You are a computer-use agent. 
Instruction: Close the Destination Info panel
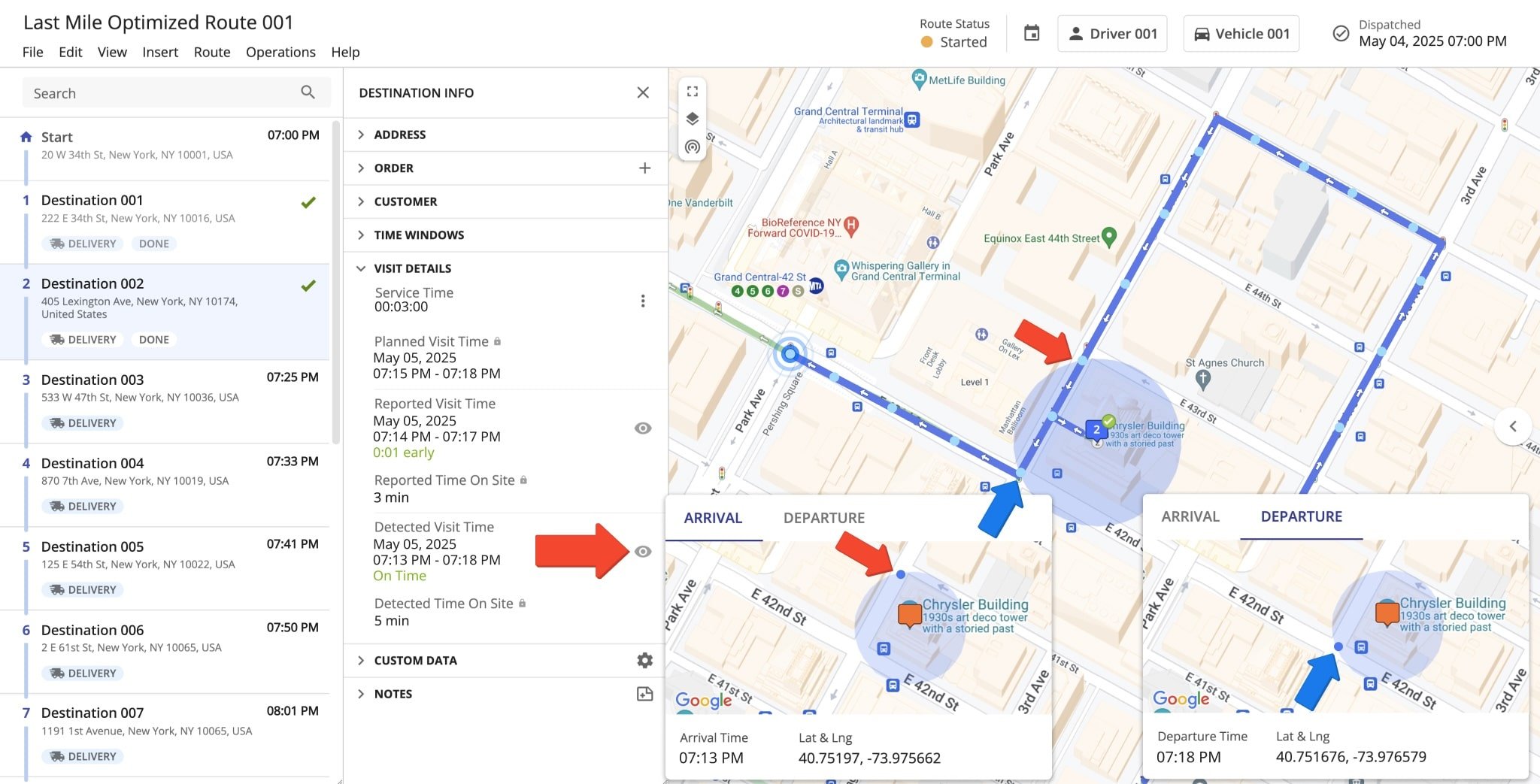[x=643, y=92]
